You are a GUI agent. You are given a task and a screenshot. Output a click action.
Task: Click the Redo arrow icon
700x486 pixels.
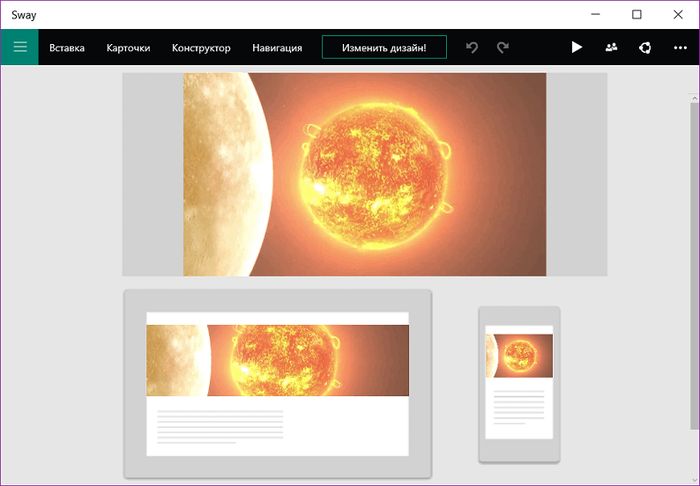[x=503, y=47]
